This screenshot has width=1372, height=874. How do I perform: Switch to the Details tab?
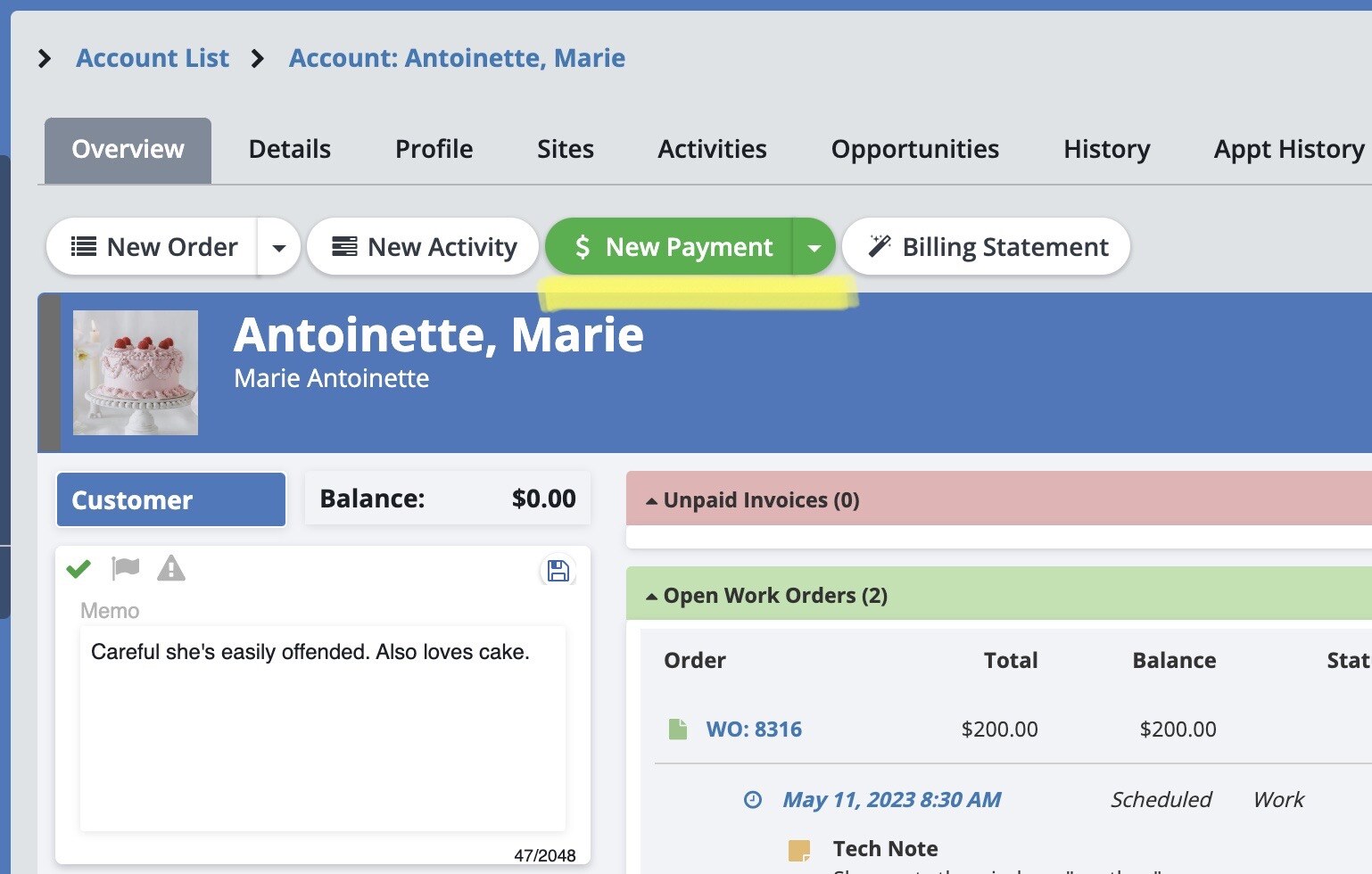click(x=289, y=149)
